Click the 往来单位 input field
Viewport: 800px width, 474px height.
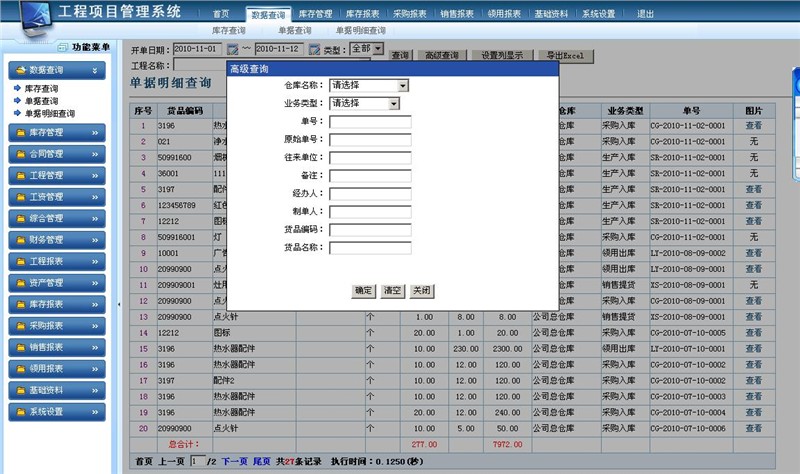[x=370, y=157]
